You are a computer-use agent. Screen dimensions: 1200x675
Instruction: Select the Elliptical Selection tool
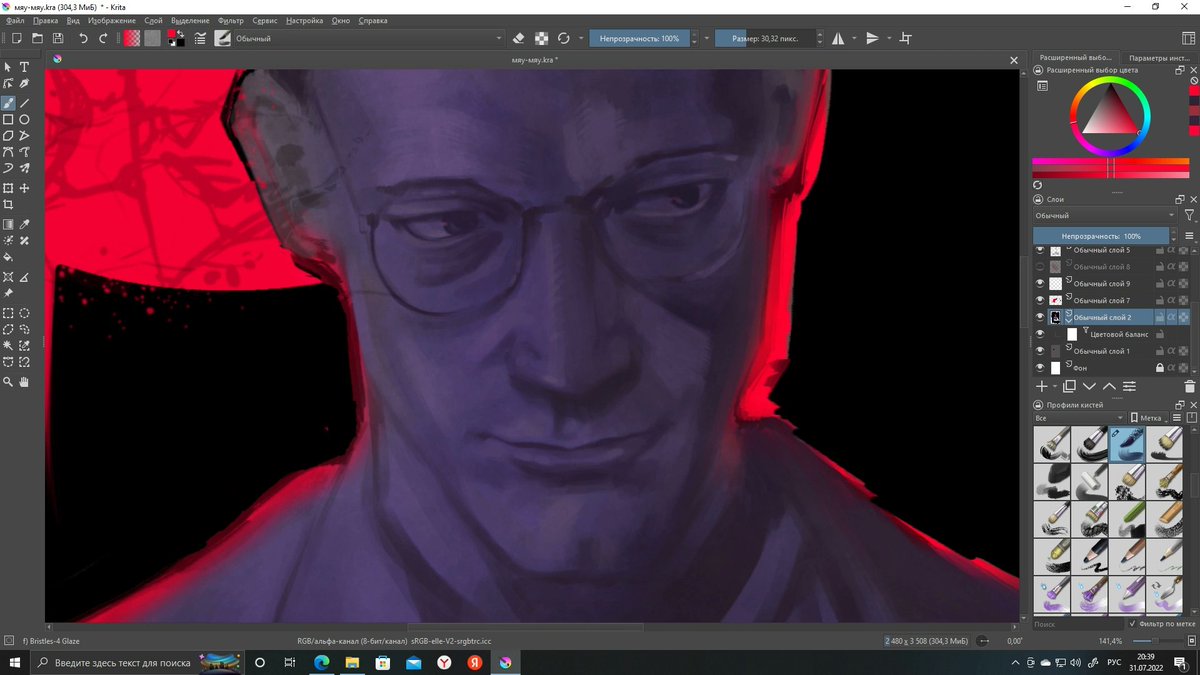click(x=24, y=312)
